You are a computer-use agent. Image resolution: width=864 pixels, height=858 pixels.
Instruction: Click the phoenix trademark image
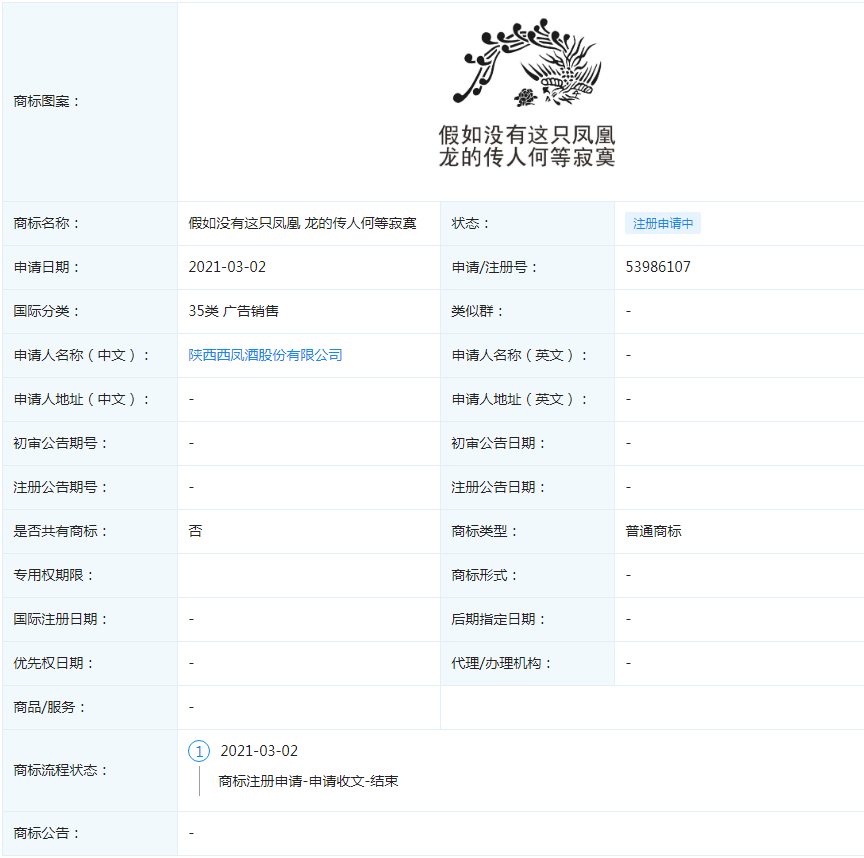[x=526, y=93]
